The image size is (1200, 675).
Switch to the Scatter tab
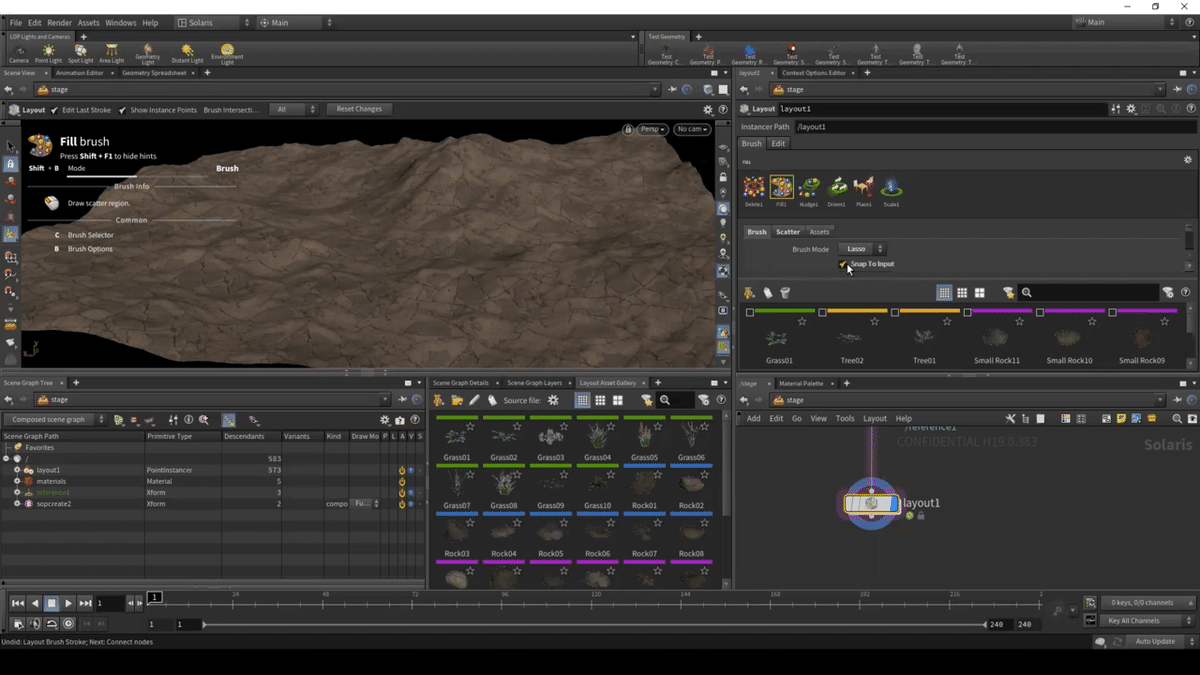click(788, 232)
